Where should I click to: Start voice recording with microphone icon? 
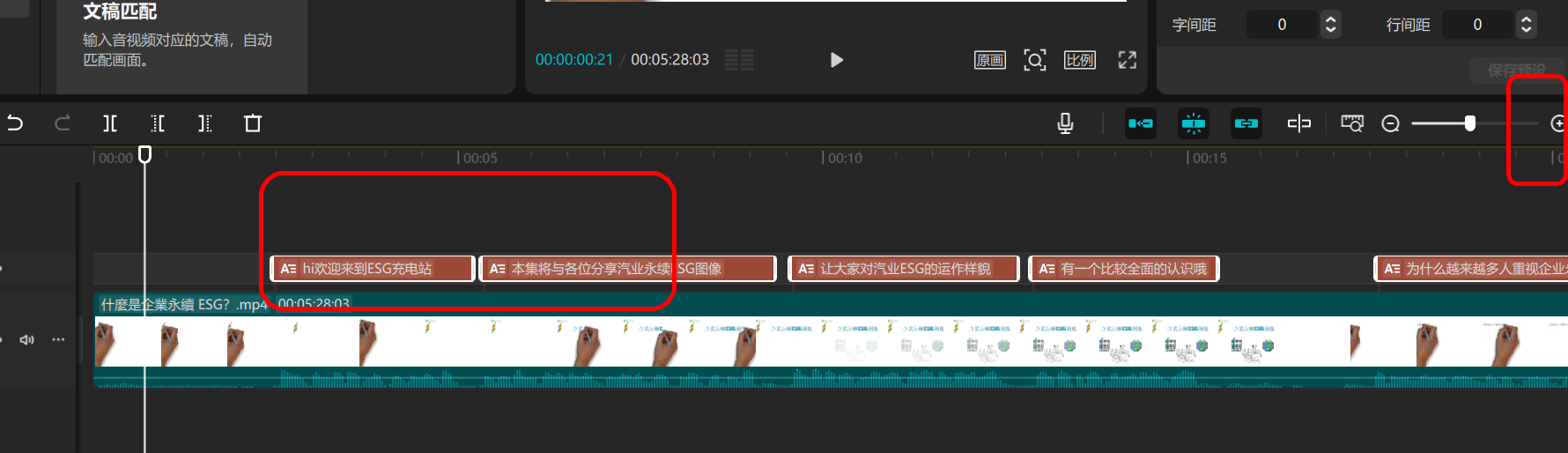coord(1065,123)
